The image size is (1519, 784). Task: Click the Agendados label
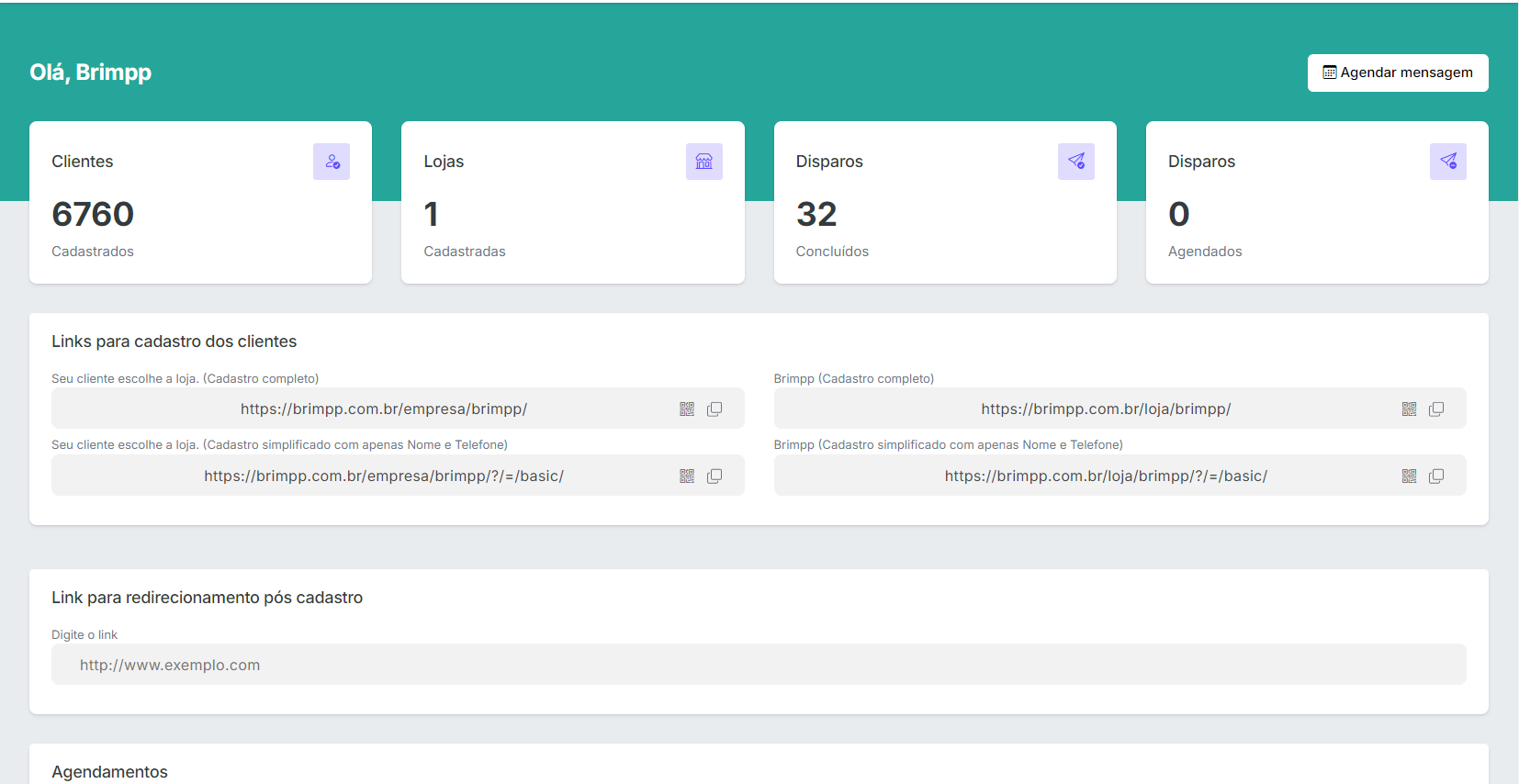[1205, 252]
